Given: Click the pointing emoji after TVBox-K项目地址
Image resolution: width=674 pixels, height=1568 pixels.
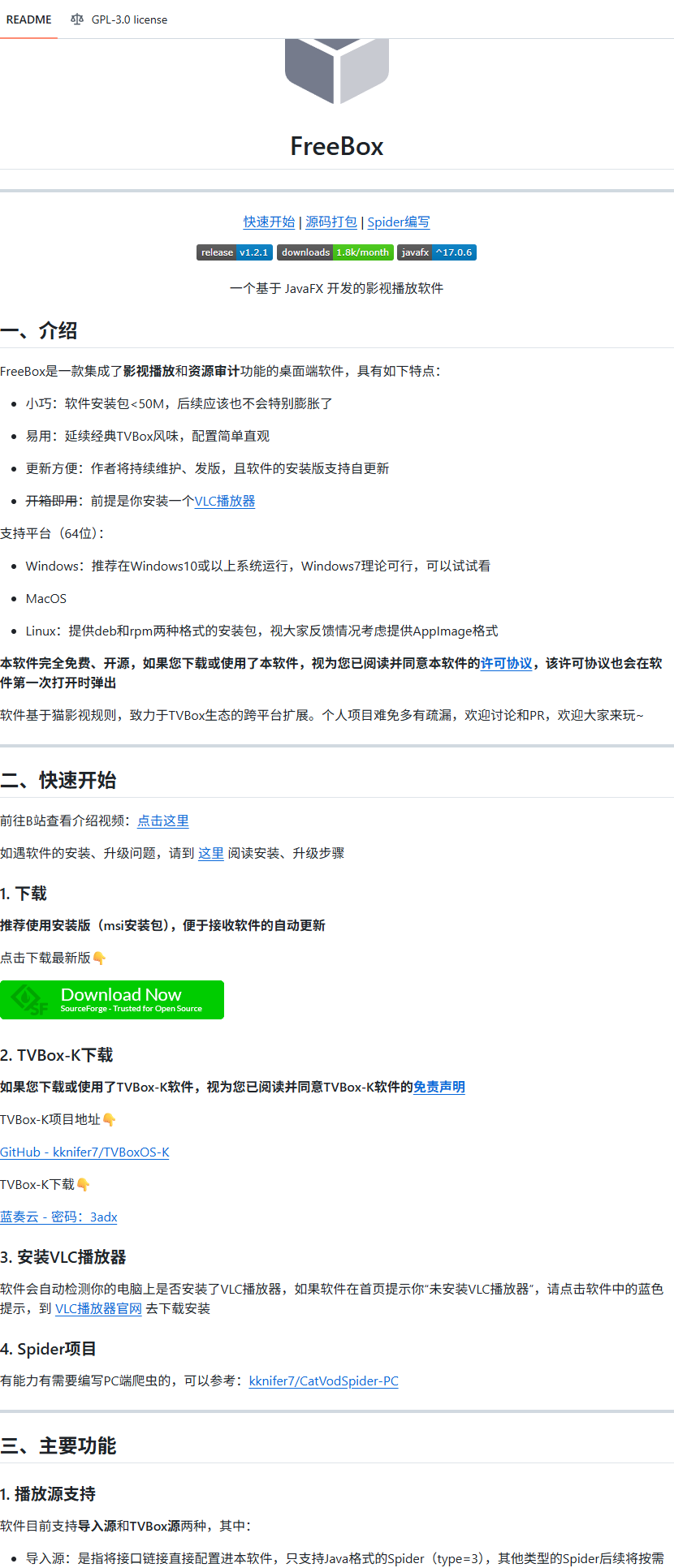Looking at the screenshot, I should 109,1119.
